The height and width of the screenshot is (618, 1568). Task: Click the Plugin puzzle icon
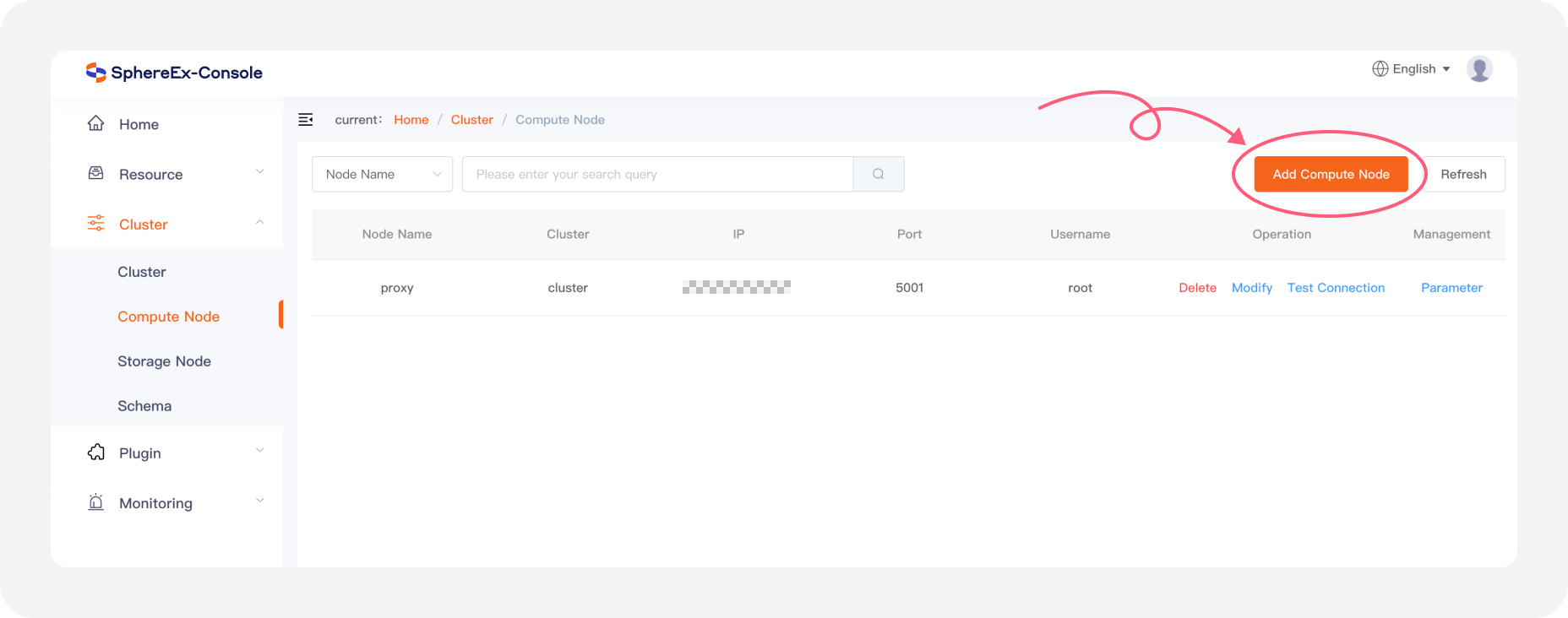(x=96, y=453)
